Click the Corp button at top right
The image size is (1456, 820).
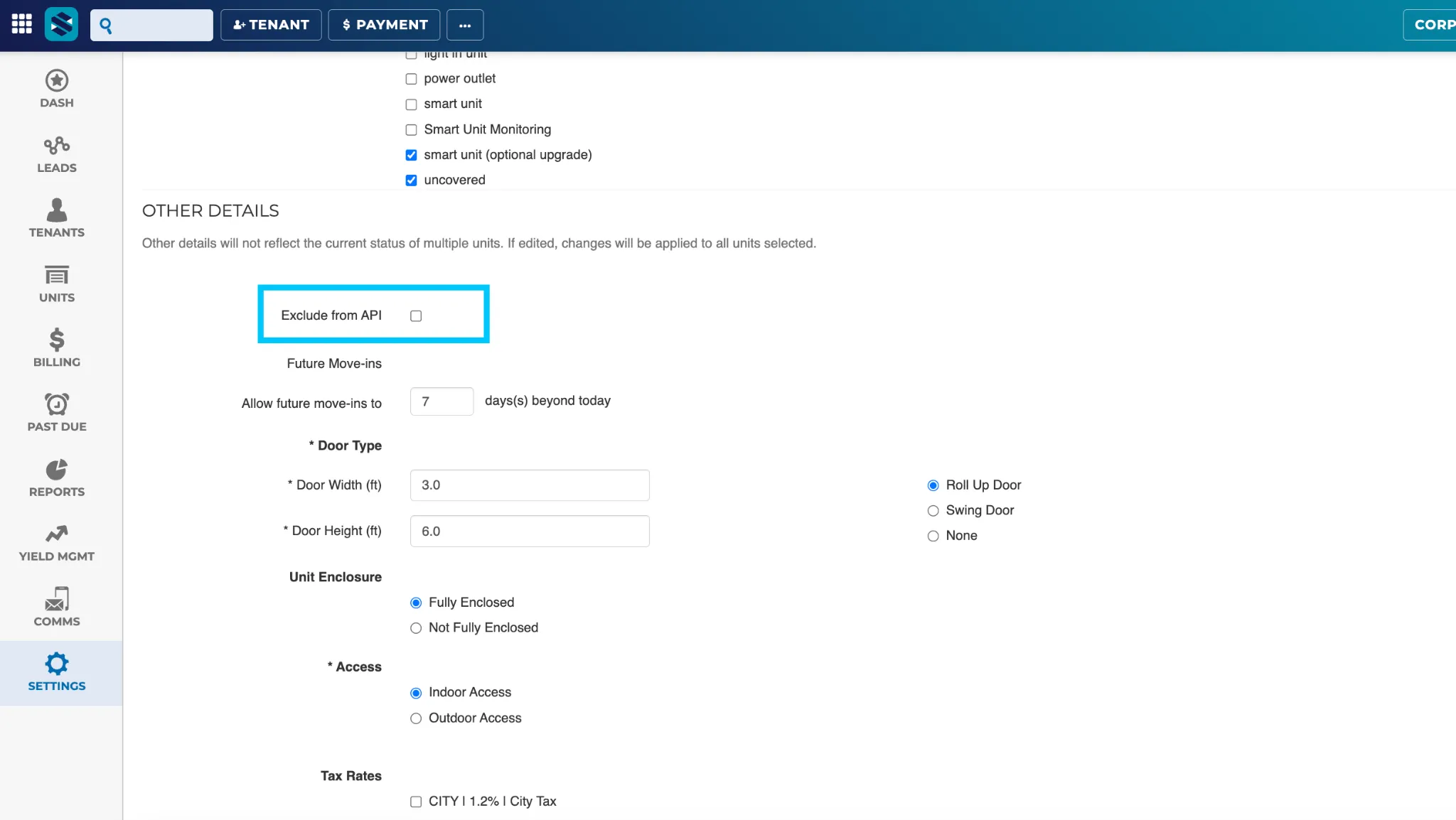[x=1430, y=25]
